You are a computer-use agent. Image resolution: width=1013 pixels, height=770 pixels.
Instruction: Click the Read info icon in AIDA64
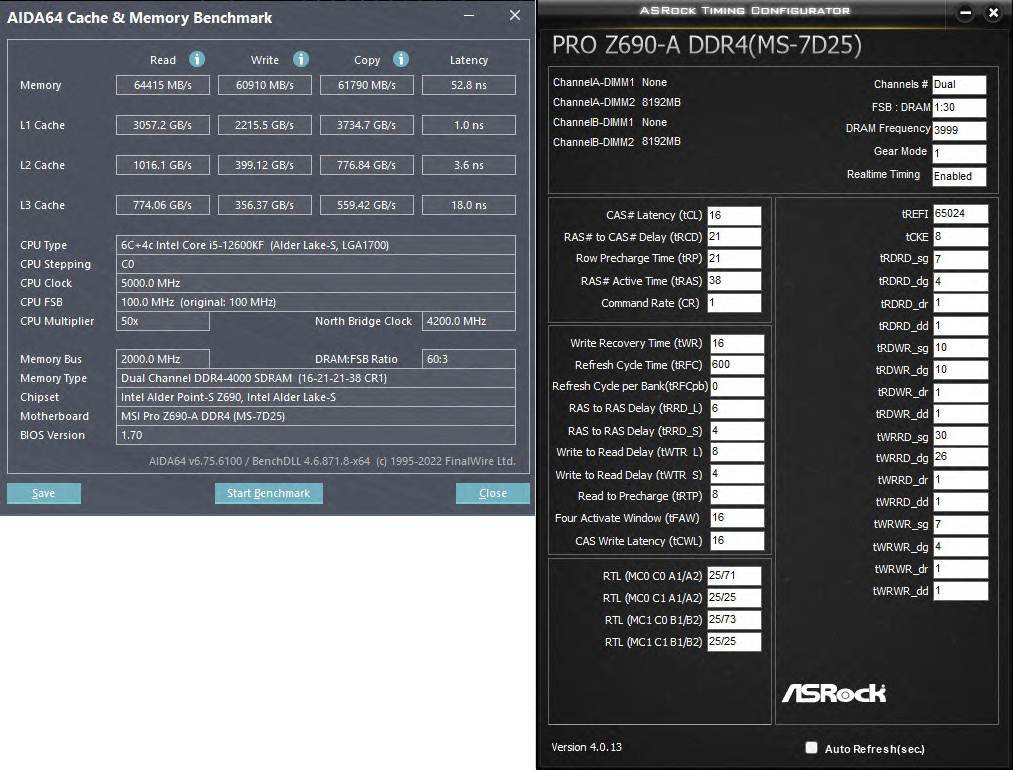point(197,59)
